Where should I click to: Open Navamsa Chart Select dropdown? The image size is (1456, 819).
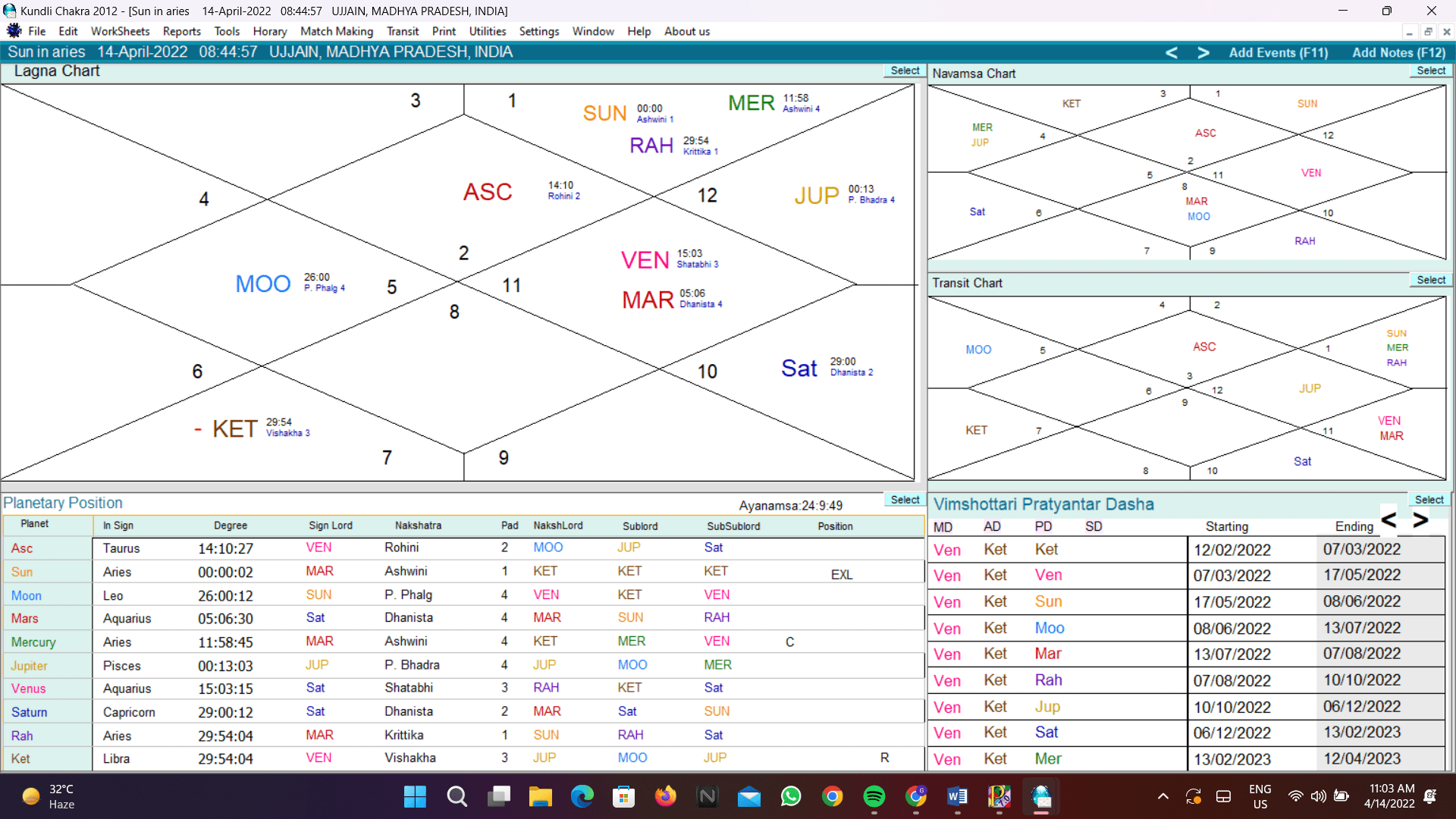1431,71
